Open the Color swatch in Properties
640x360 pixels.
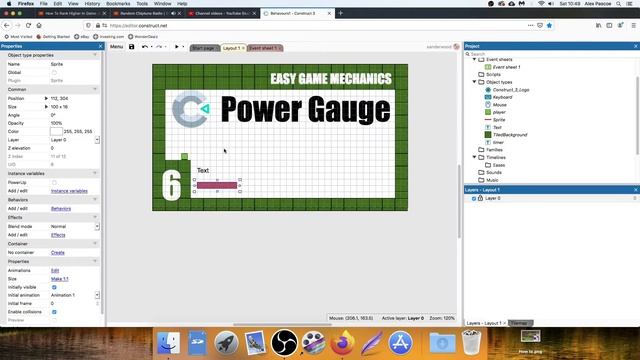pos(56,131)
